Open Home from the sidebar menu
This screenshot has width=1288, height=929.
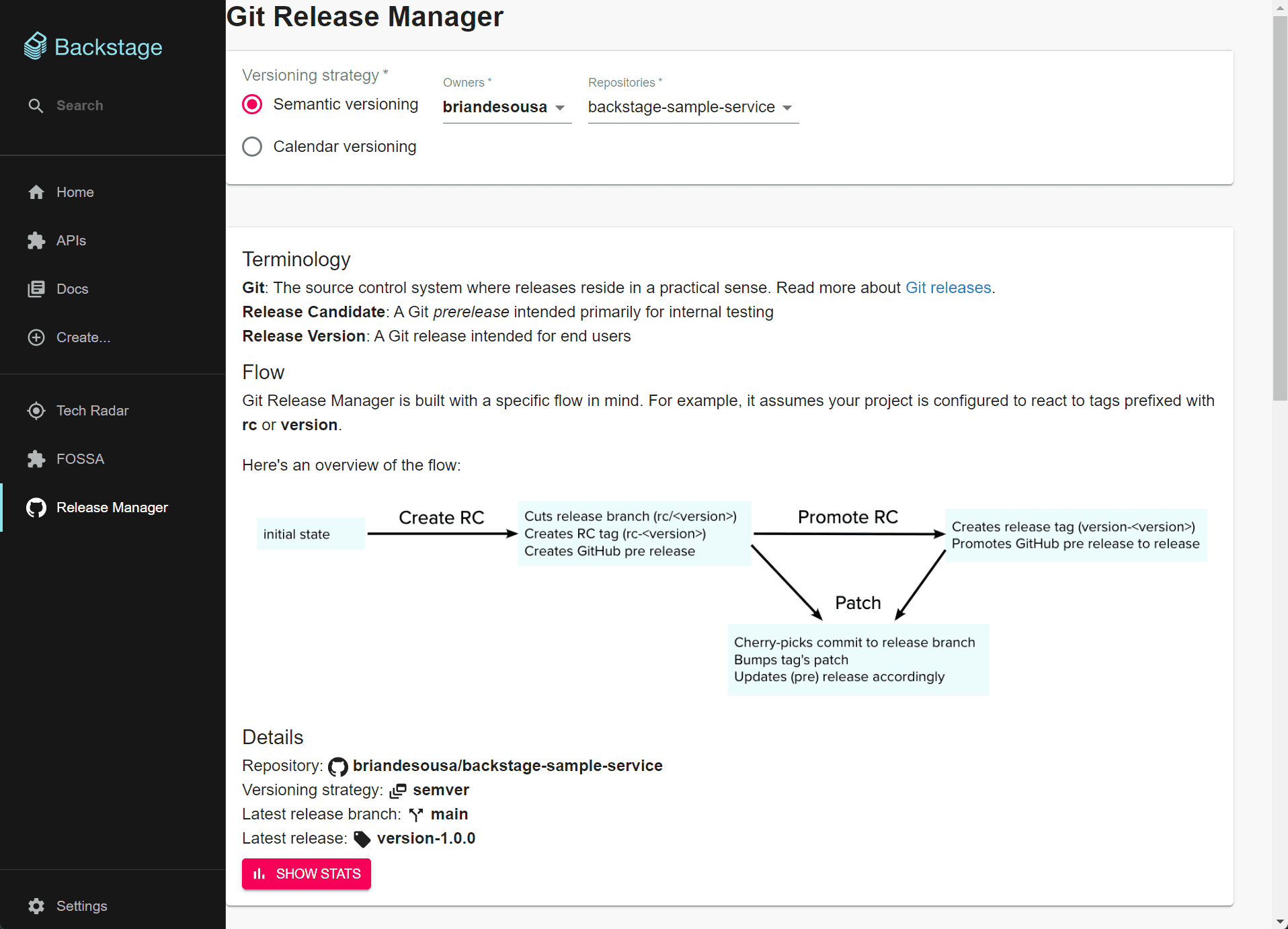[113, 192]
